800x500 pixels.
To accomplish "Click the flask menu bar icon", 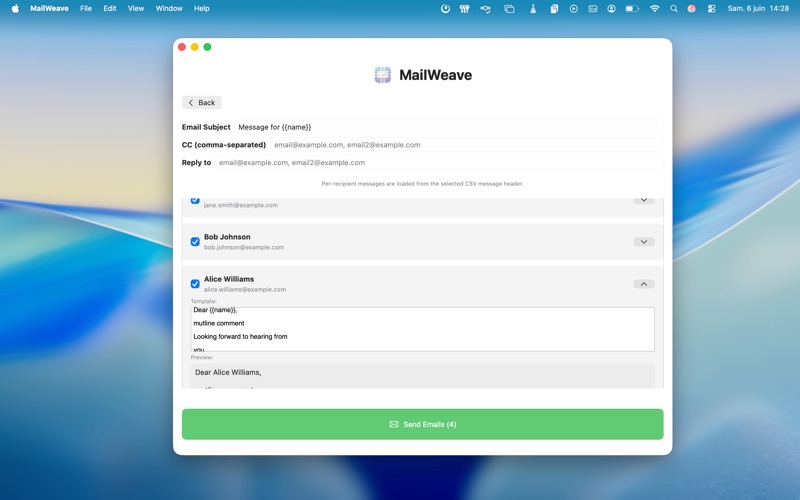I will 533,8.
